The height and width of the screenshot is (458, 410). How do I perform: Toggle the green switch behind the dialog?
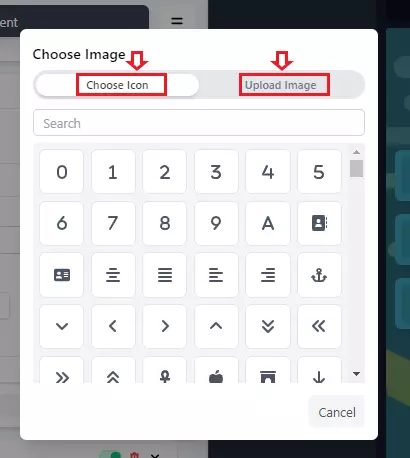[x=110, y=455]
